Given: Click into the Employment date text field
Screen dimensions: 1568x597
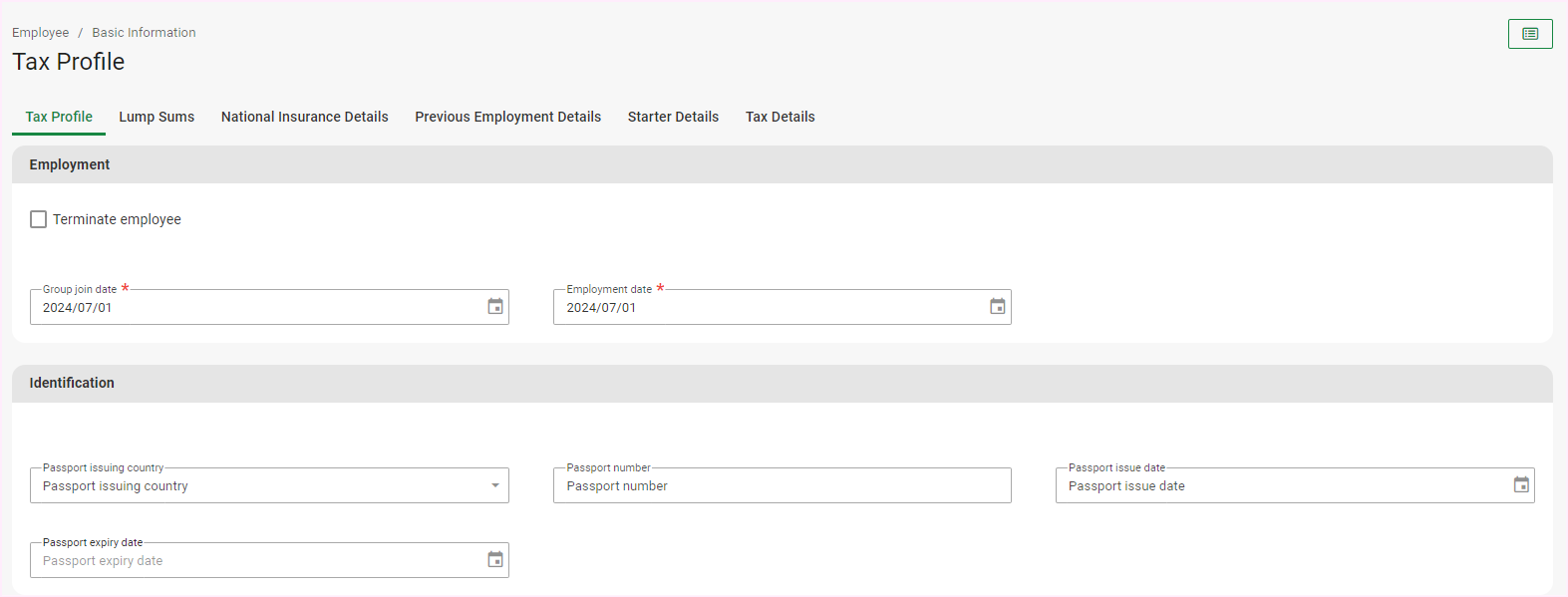Looking at the screenshot, I should 768,308.
